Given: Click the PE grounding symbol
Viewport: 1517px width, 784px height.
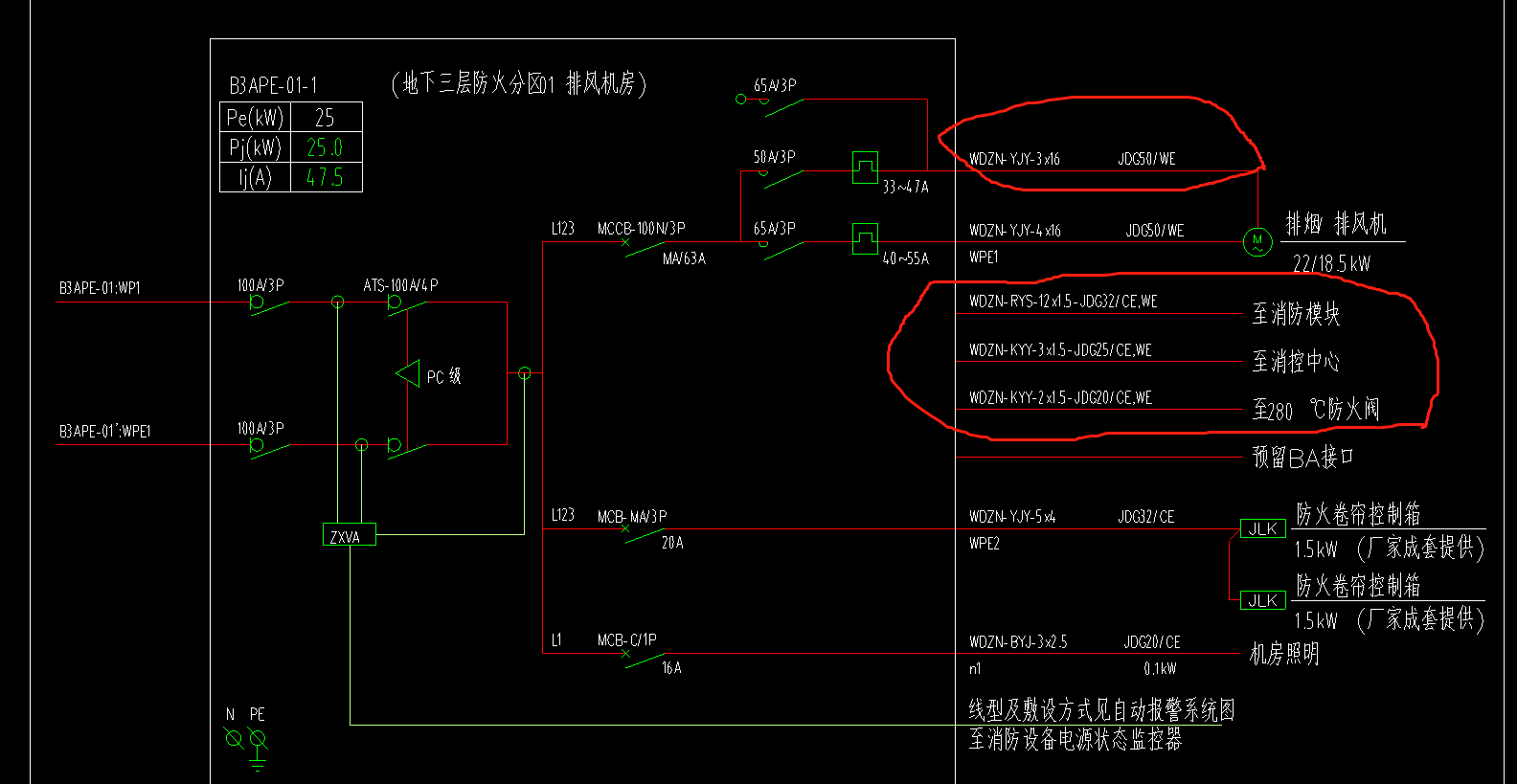Looking at the screenshot, I should coord(258,748).
